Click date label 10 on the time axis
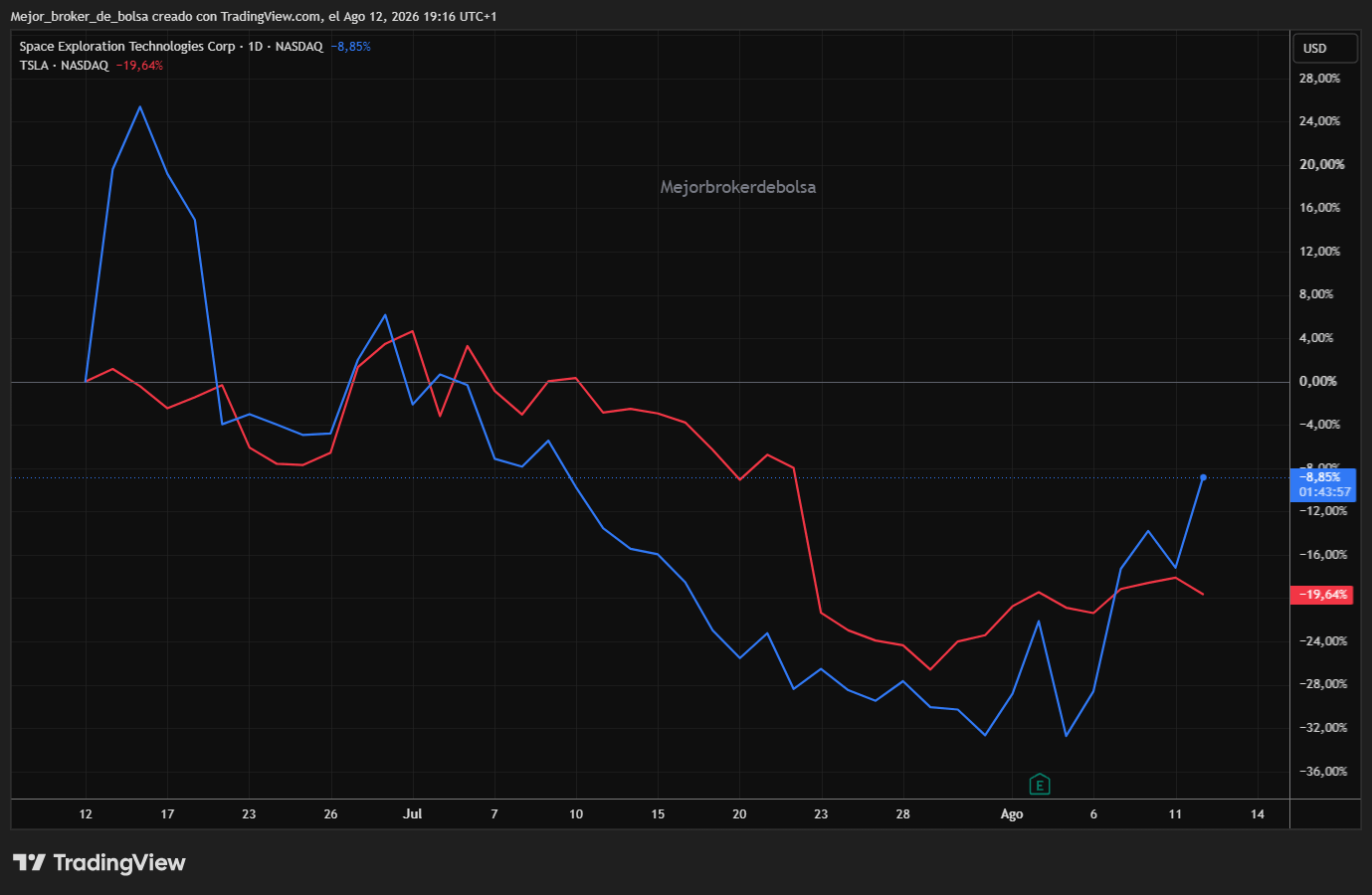 pos(576,814)
